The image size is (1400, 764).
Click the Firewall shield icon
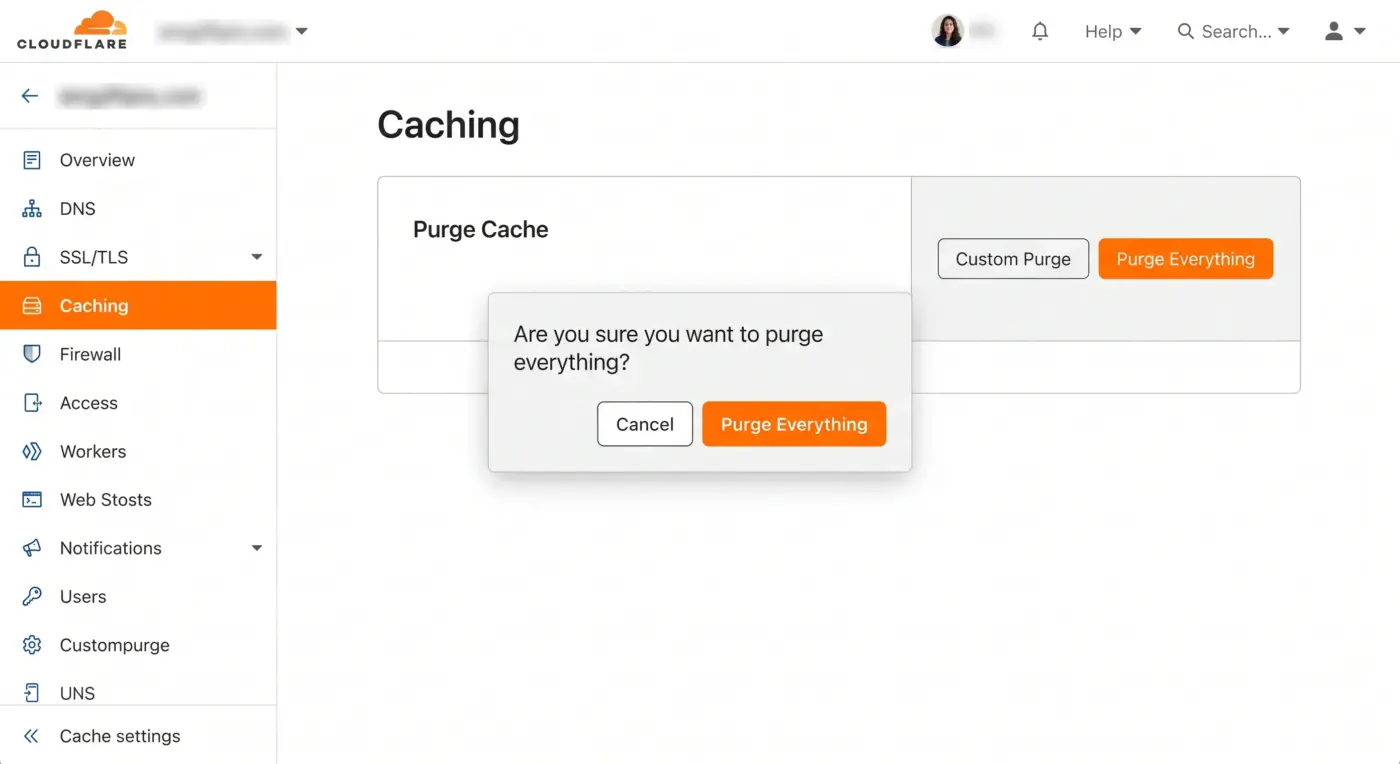point(32,354)
